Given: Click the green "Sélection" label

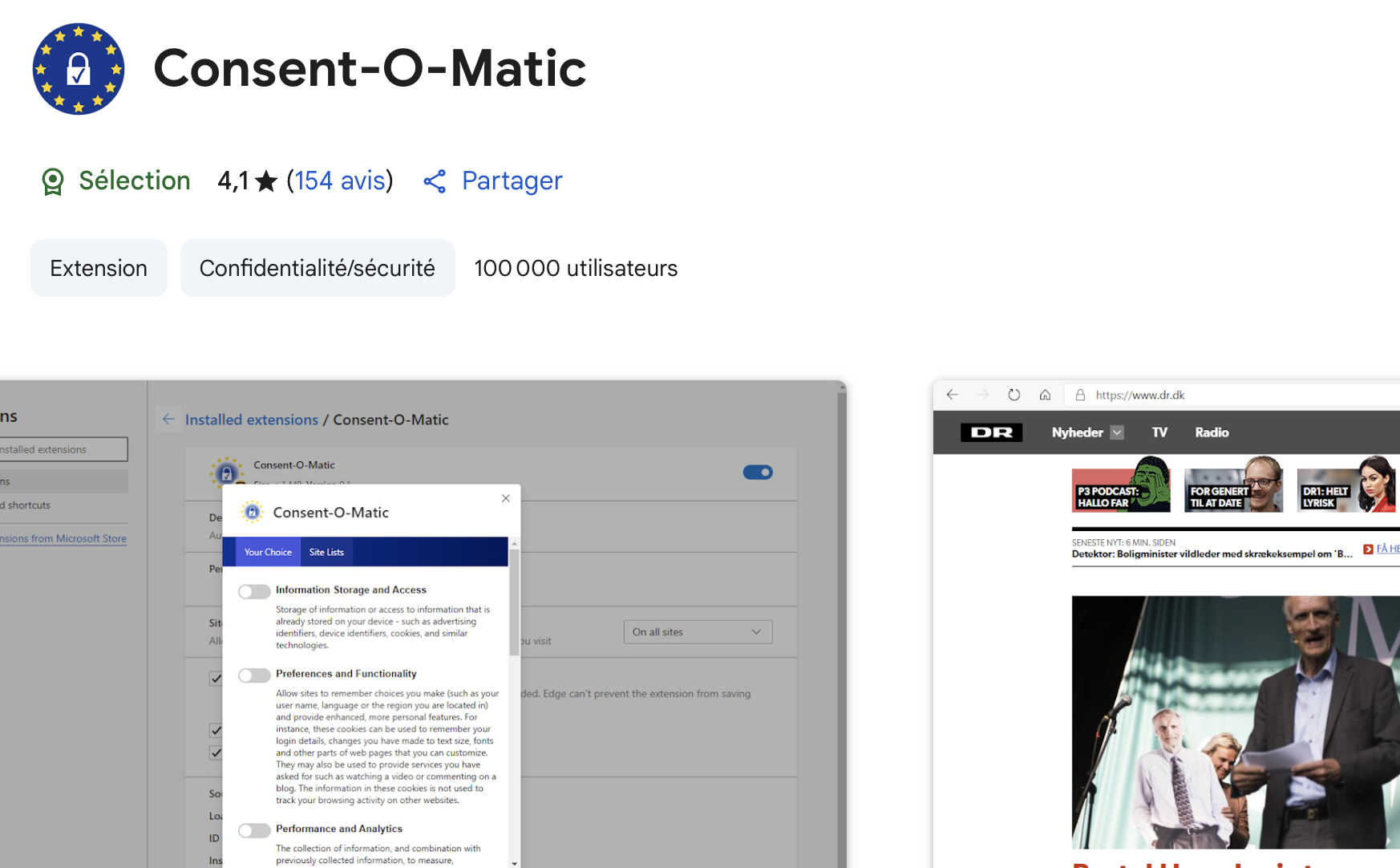Looking at the screenshot, I should 135,180.
